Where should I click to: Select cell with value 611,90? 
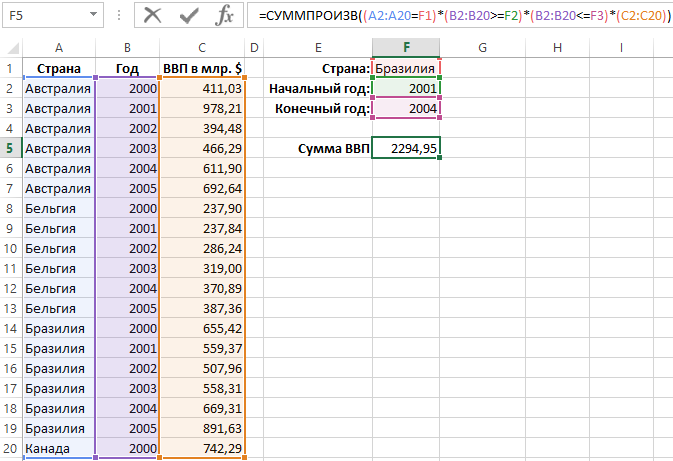(x=202, y=168)
